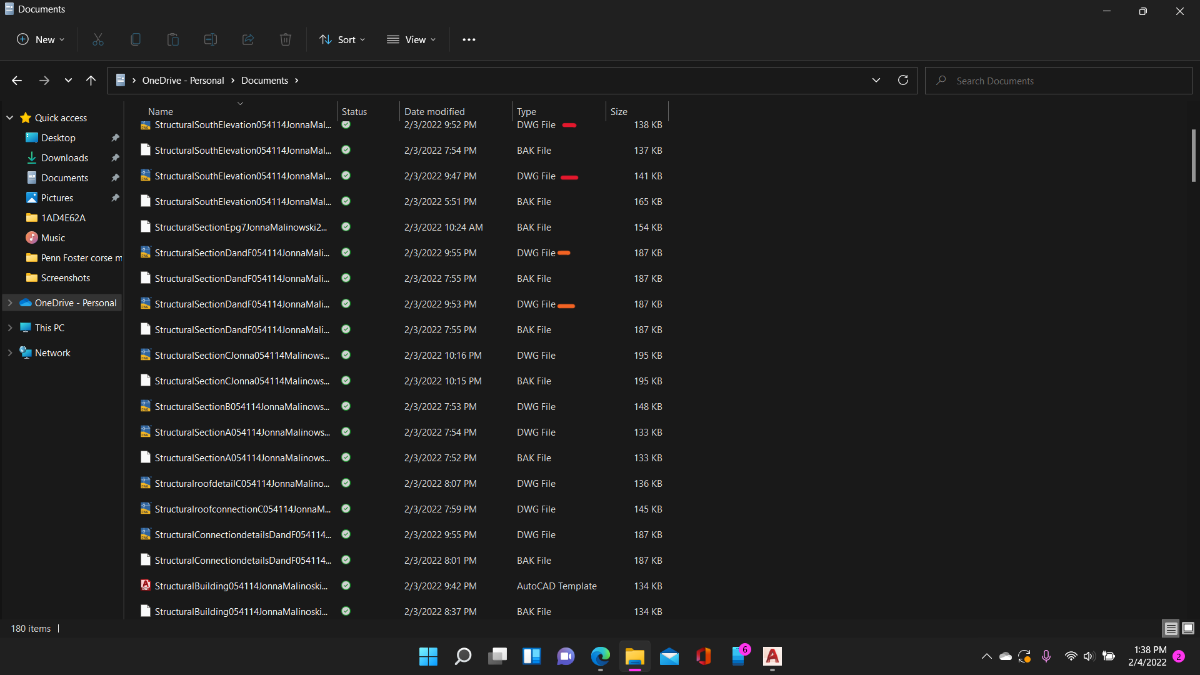Open Screenshots folder in the sidebar

(65, 278)
